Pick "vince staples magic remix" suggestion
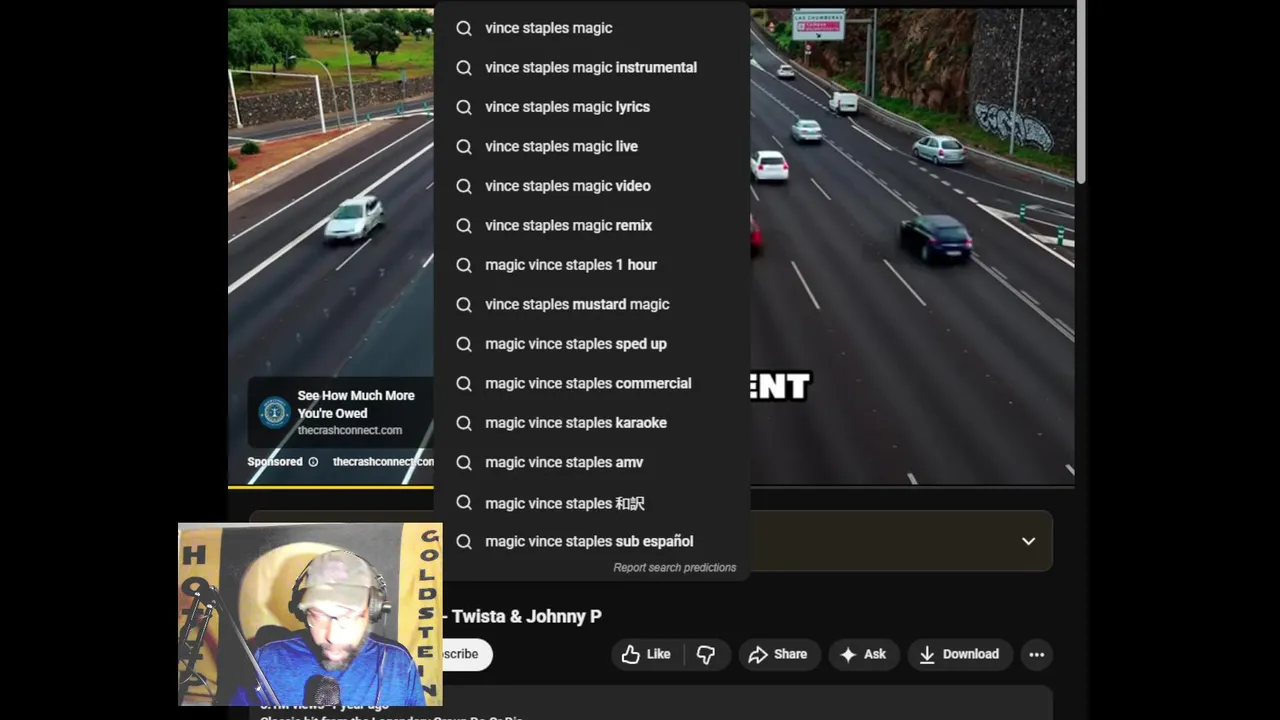 point(592,225)
